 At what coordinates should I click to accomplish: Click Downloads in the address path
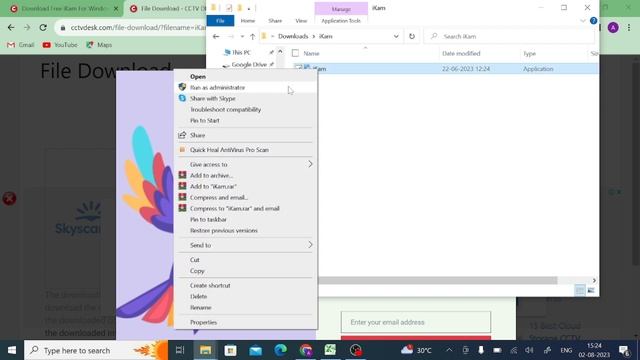tap(293, 36)
